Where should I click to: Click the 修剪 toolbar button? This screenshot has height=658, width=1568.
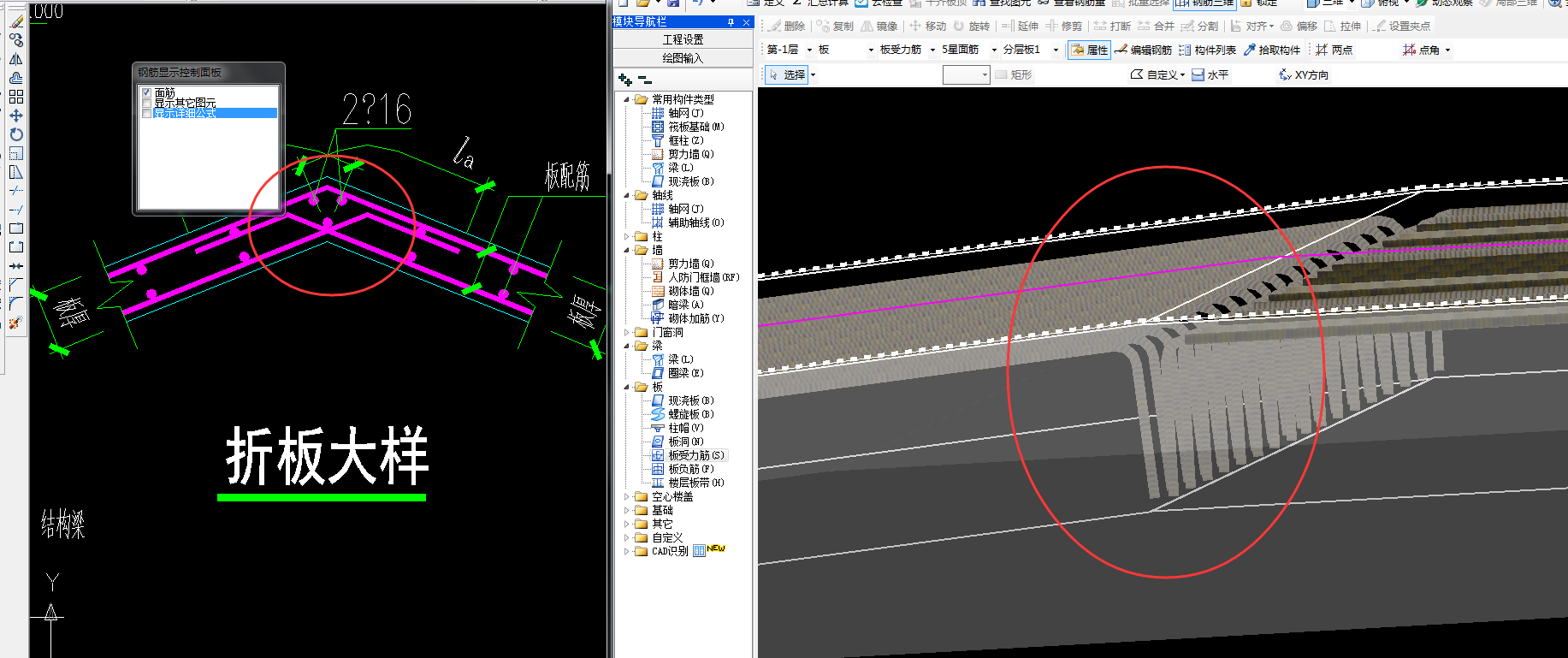coord(1063,26)
